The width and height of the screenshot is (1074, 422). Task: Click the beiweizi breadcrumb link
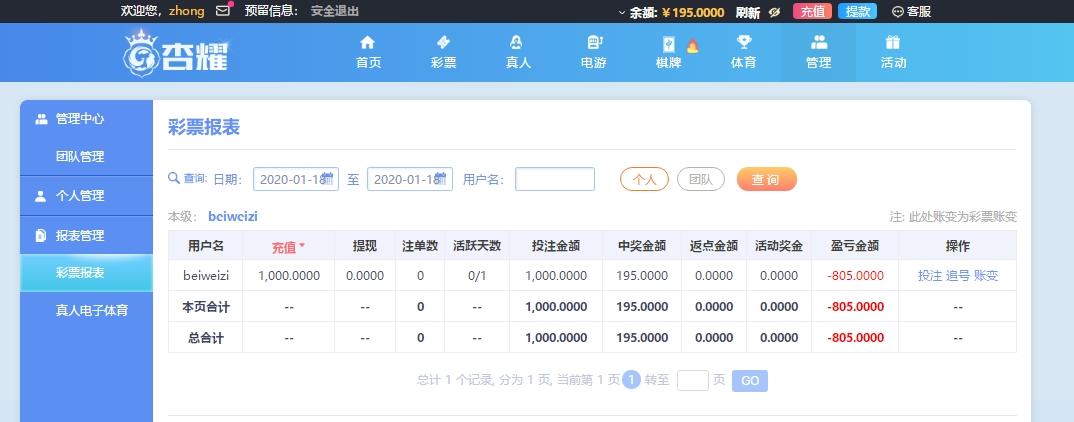tap(233, 216)
